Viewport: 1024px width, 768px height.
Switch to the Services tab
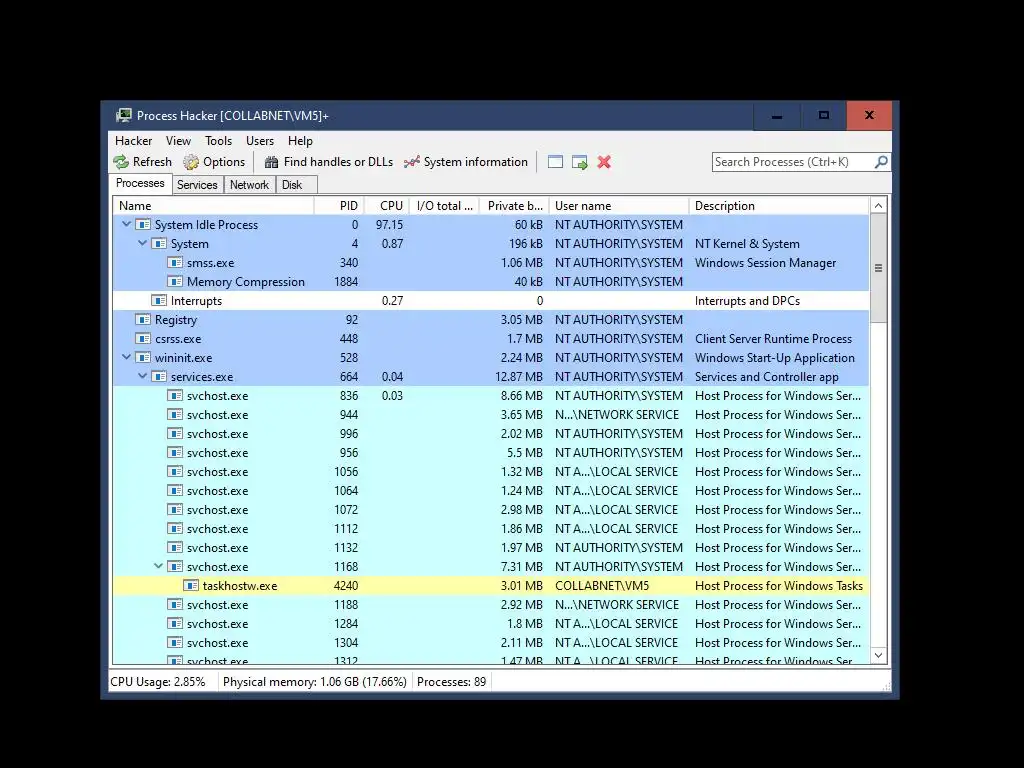pos(197,185)
